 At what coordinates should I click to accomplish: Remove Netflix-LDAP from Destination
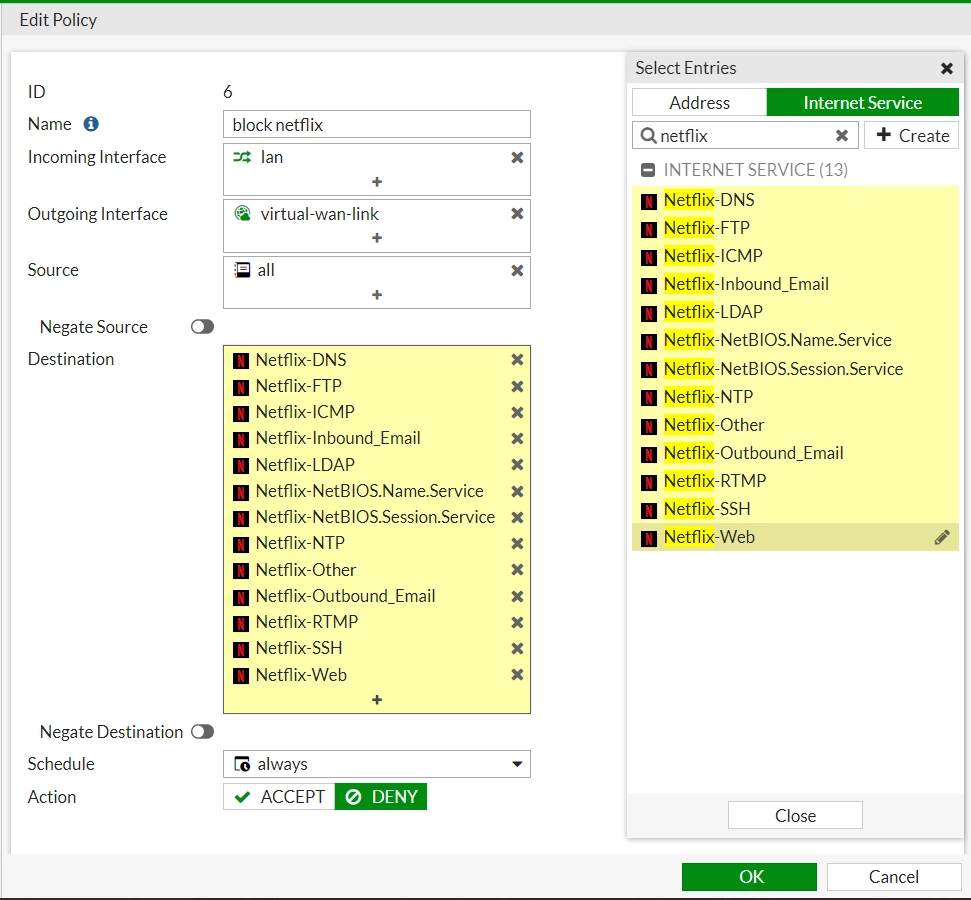[517, 465]
